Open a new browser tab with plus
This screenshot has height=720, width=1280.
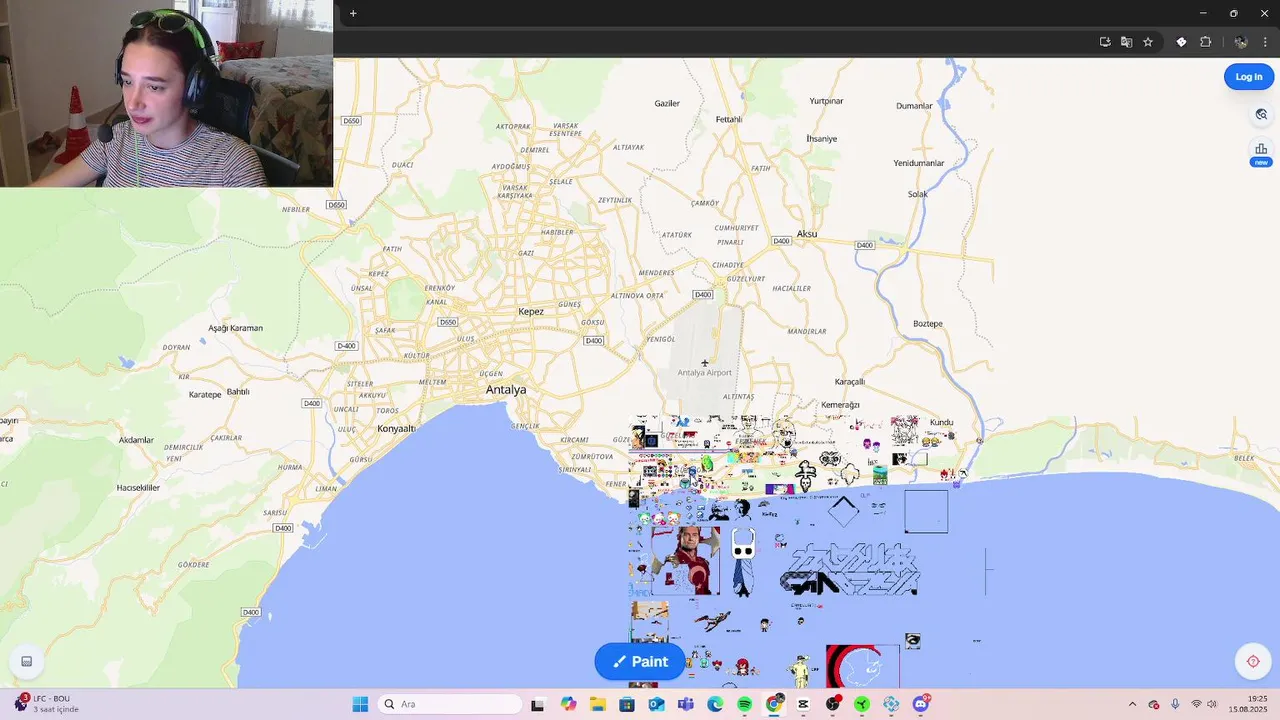(353, 13)
